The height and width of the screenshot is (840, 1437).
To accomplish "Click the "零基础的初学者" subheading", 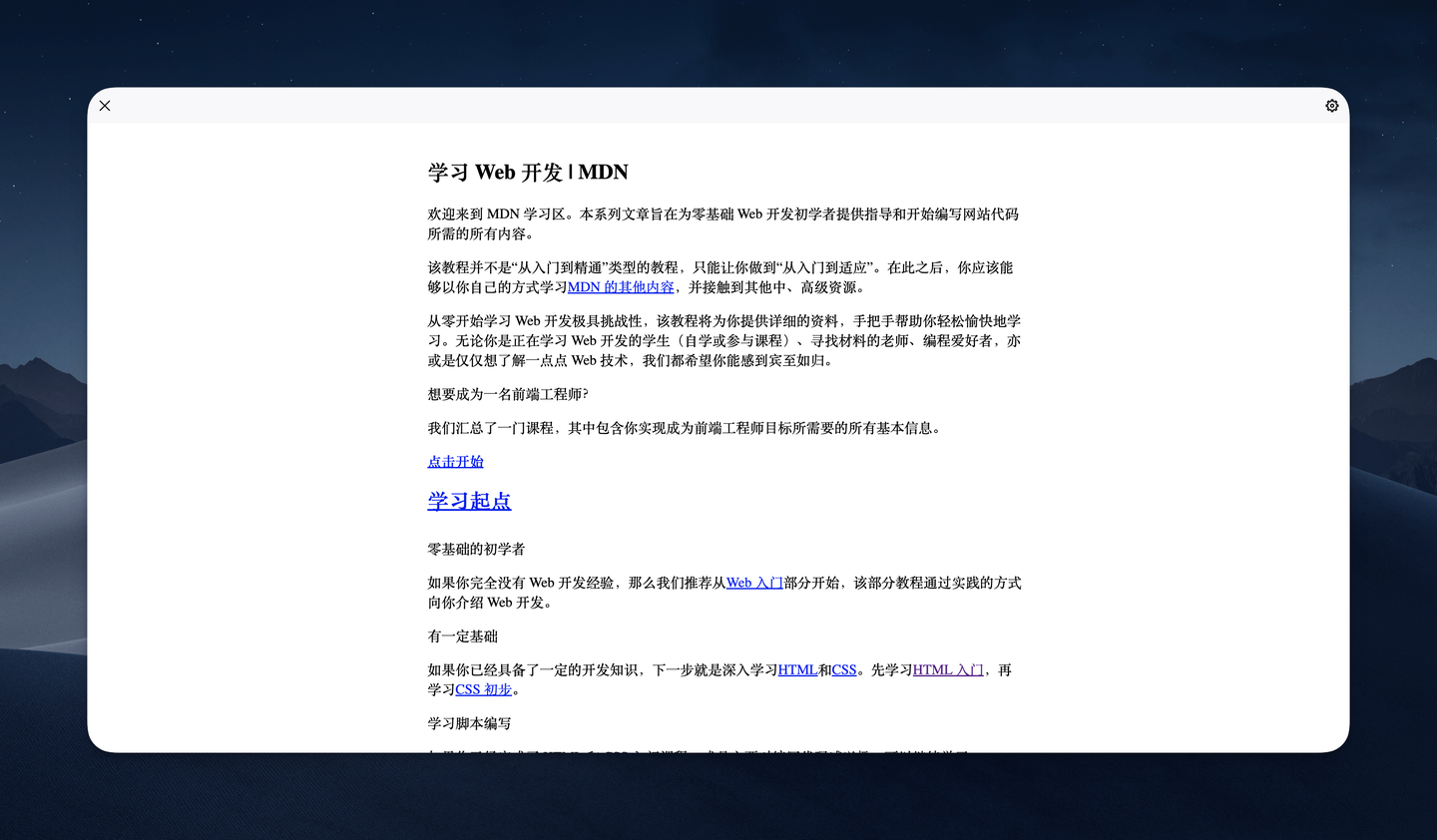I will tap(477, 549).
